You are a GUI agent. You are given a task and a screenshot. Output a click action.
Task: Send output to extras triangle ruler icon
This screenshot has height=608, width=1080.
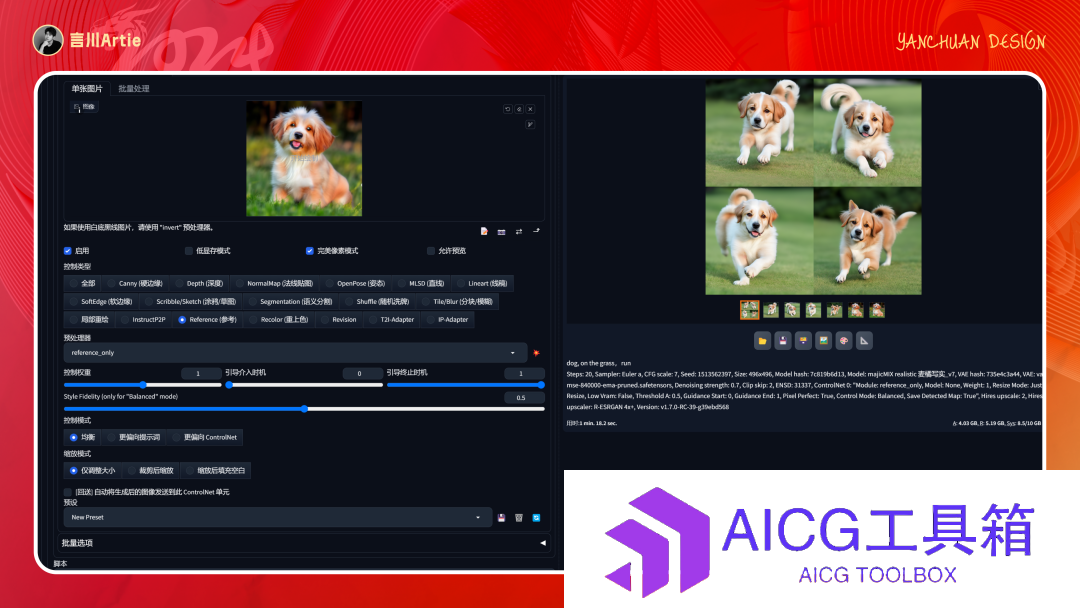click(864, 340)
